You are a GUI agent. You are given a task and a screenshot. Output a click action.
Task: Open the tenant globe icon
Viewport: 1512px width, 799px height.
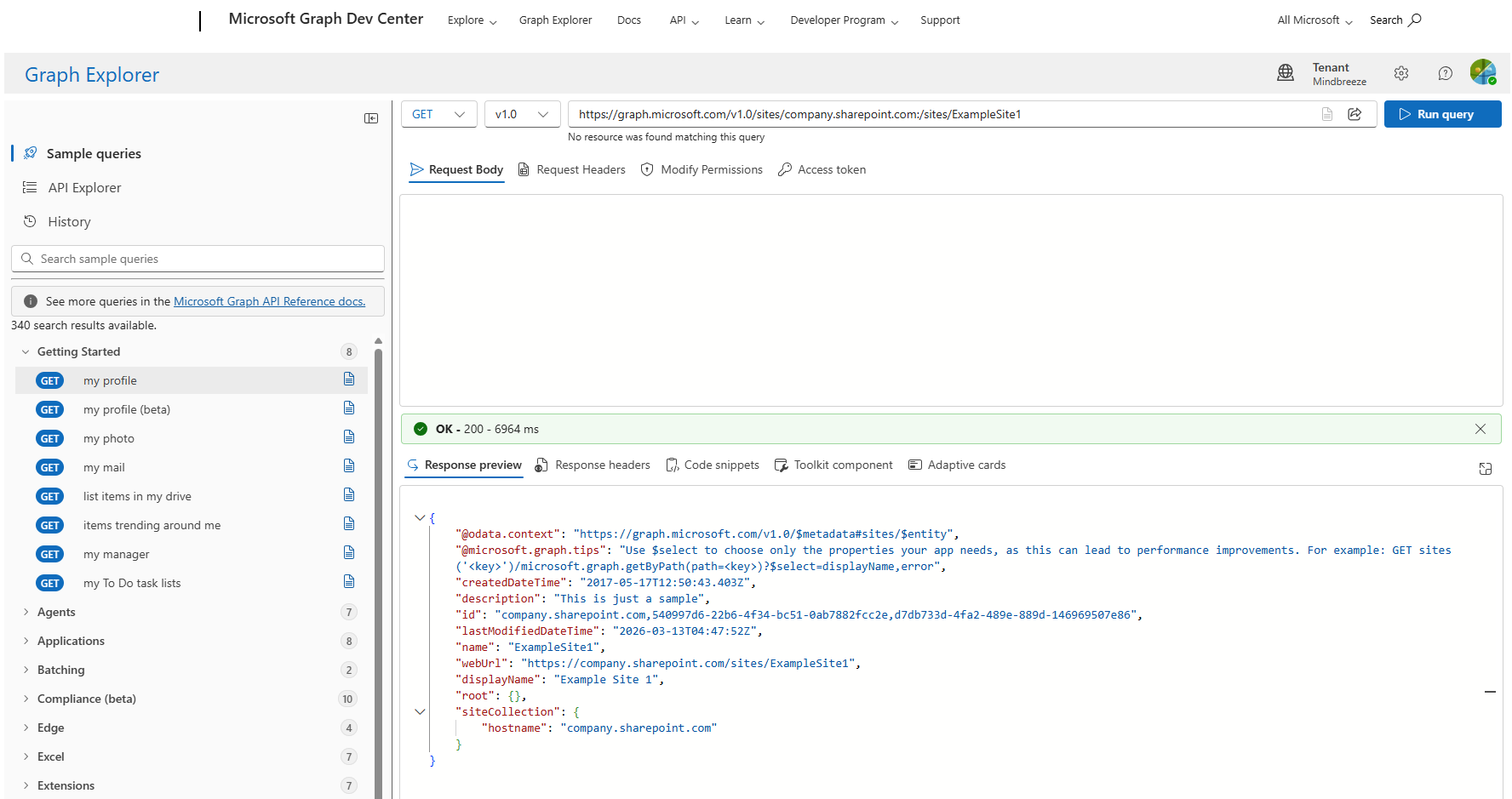[1286, 73]
